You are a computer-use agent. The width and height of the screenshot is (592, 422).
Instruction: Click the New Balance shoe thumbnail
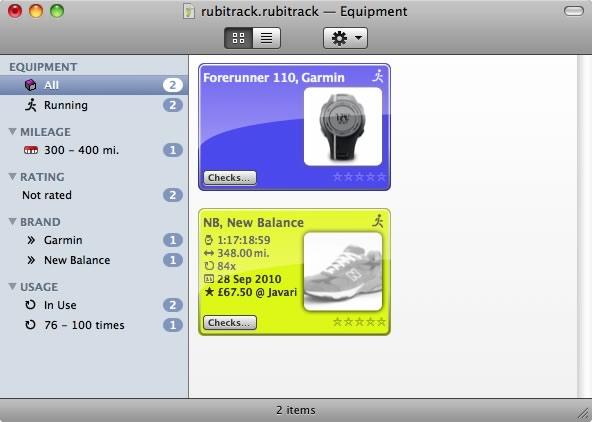343,272
